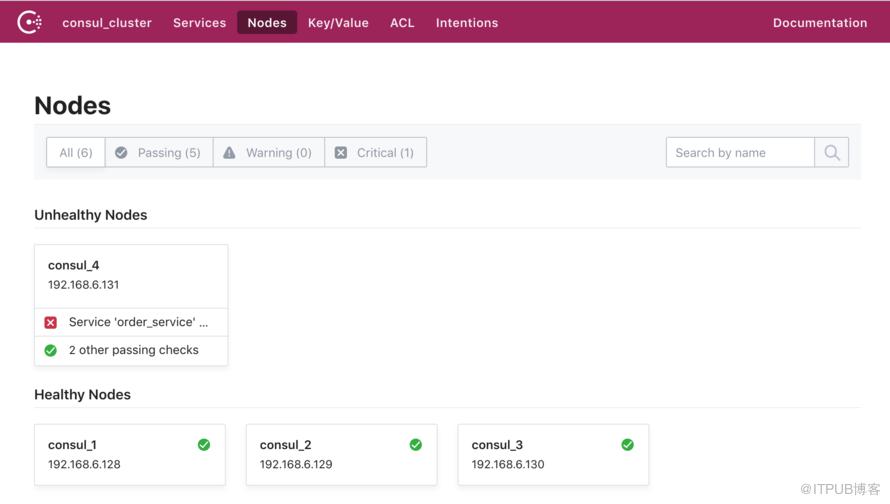Click the Healthy Nodes heading

pos(82,394)
